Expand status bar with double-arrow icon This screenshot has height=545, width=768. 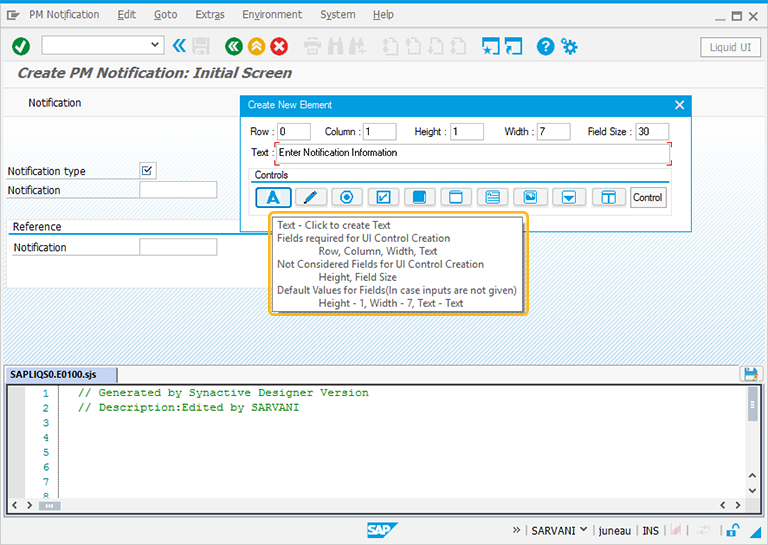[x=516, y=530]
